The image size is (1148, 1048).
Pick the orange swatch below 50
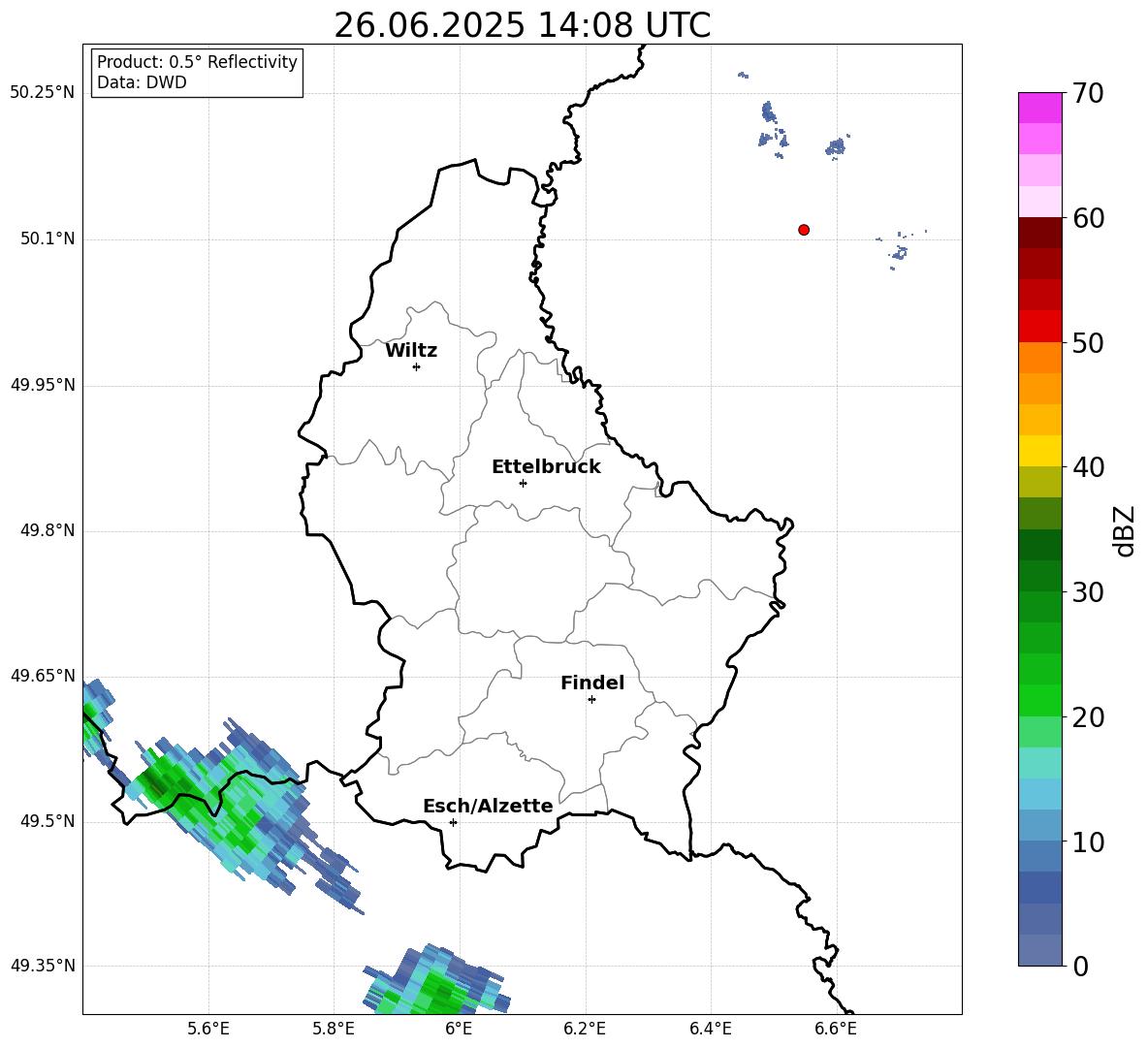(1039, 357)
